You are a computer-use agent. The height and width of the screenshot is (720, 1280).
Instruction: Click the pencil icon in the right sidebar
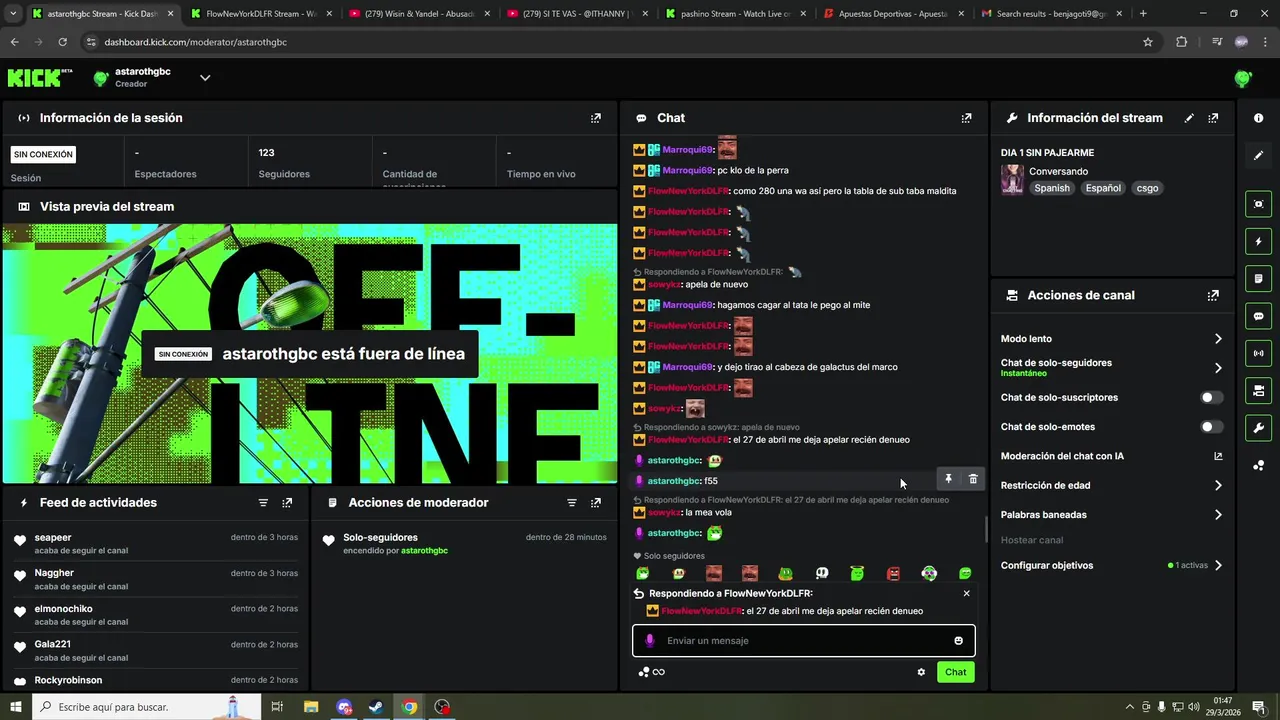click(1258, 156)
